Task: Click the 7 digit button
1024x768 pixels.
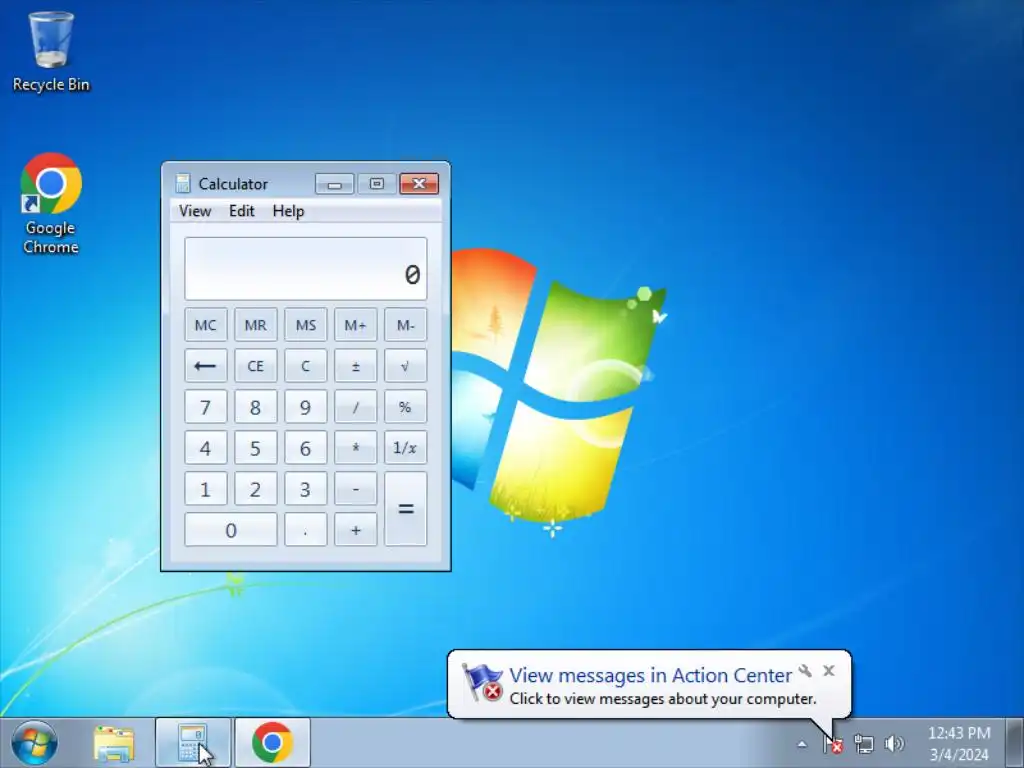Action: (x=206, y=407)
